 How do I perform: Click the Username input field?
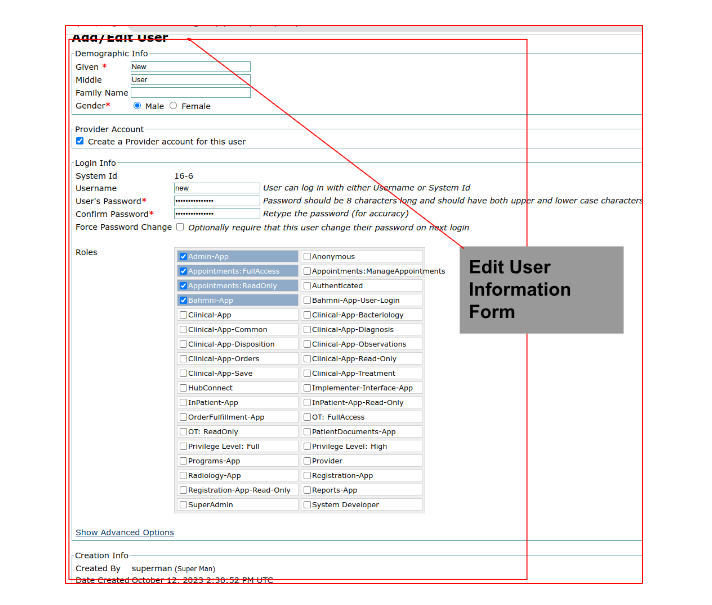(217, 188)
